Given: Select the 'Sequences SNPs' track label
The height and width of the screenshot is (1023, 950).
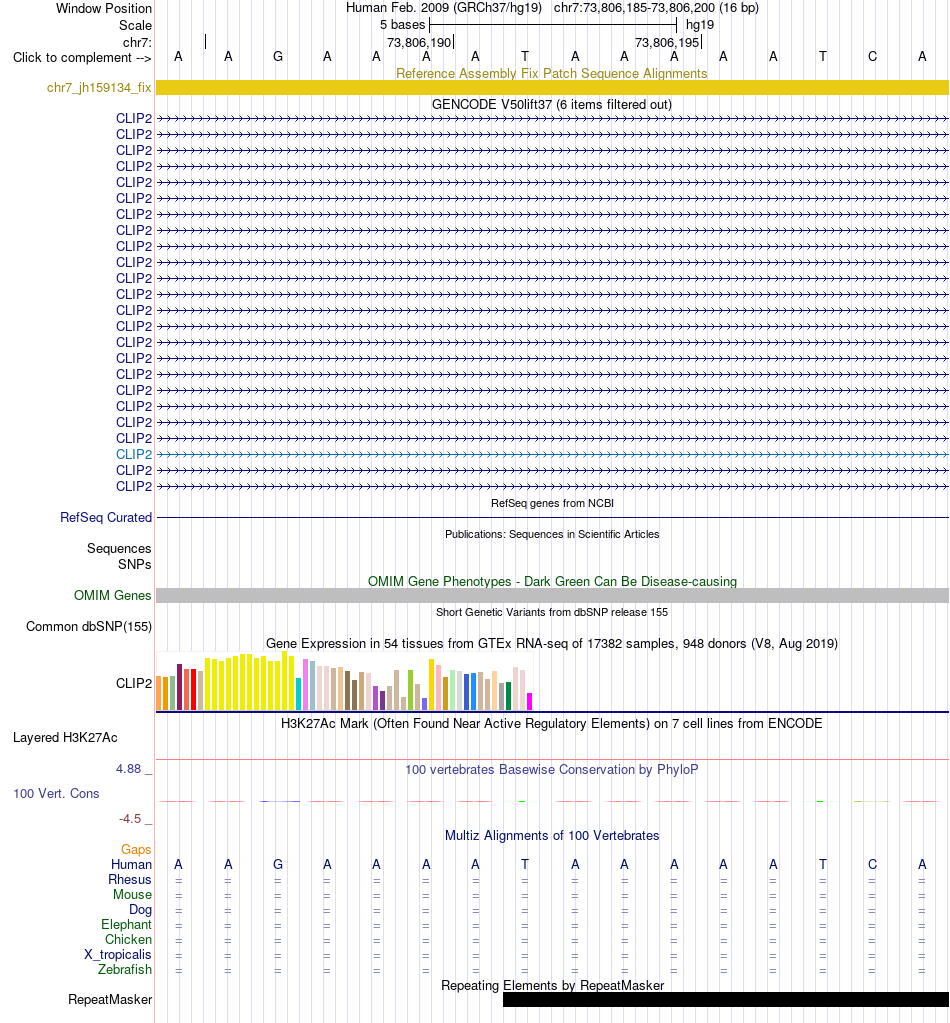Looking at the screenshot, I should 119,557.
